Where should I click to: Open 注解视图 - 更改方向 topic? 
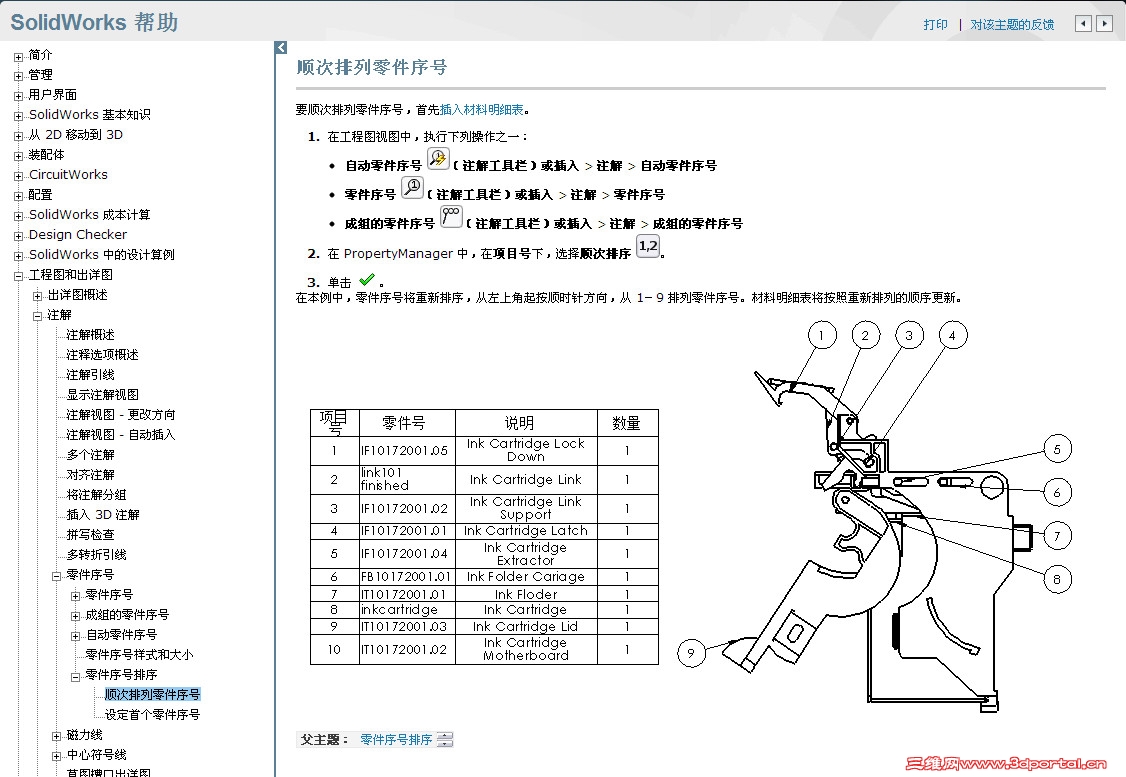click(x=121, y=414)
